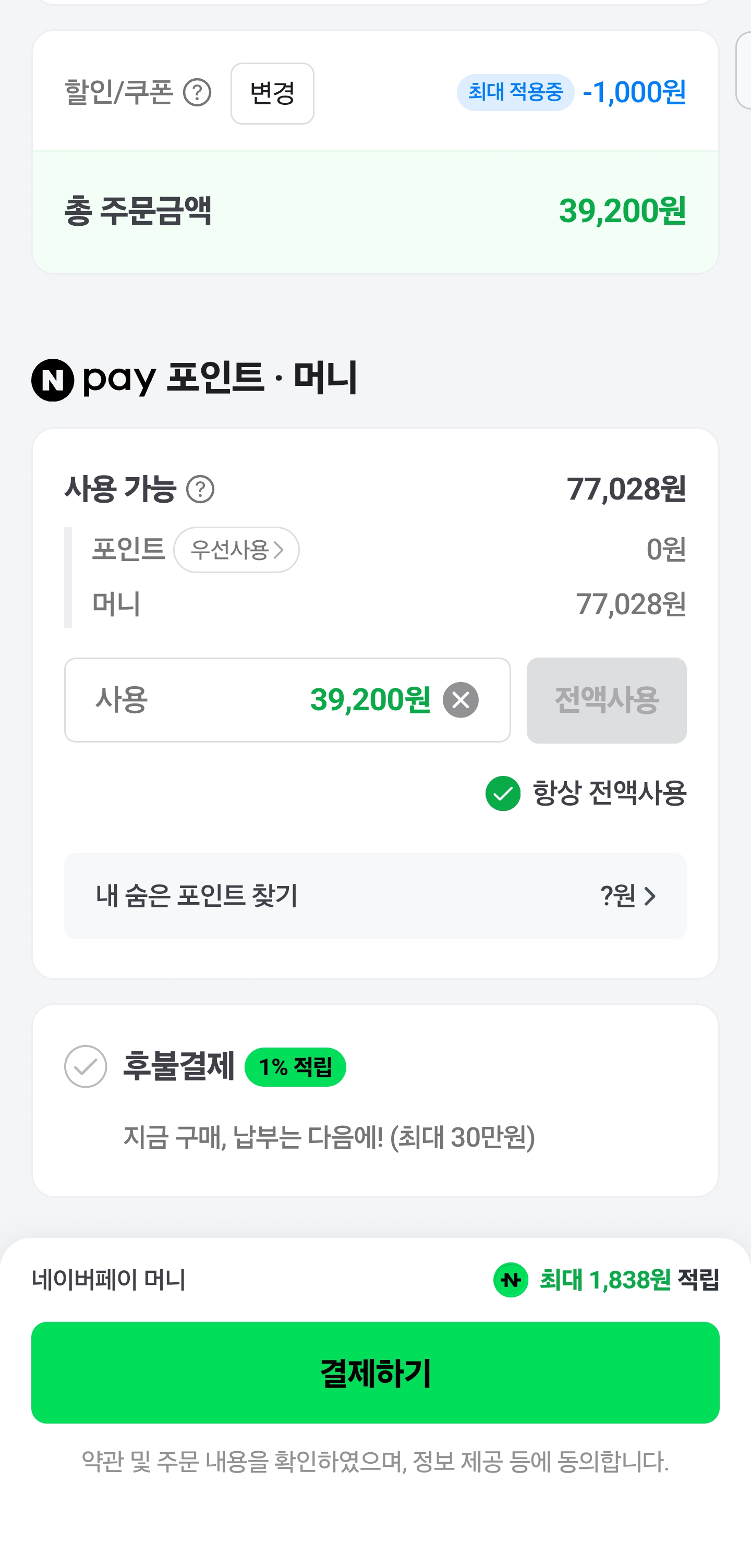Screen dimensions: 751x1568
Task: Tap the ?원 chevron arrow
Action: click(x=649, y=896)
